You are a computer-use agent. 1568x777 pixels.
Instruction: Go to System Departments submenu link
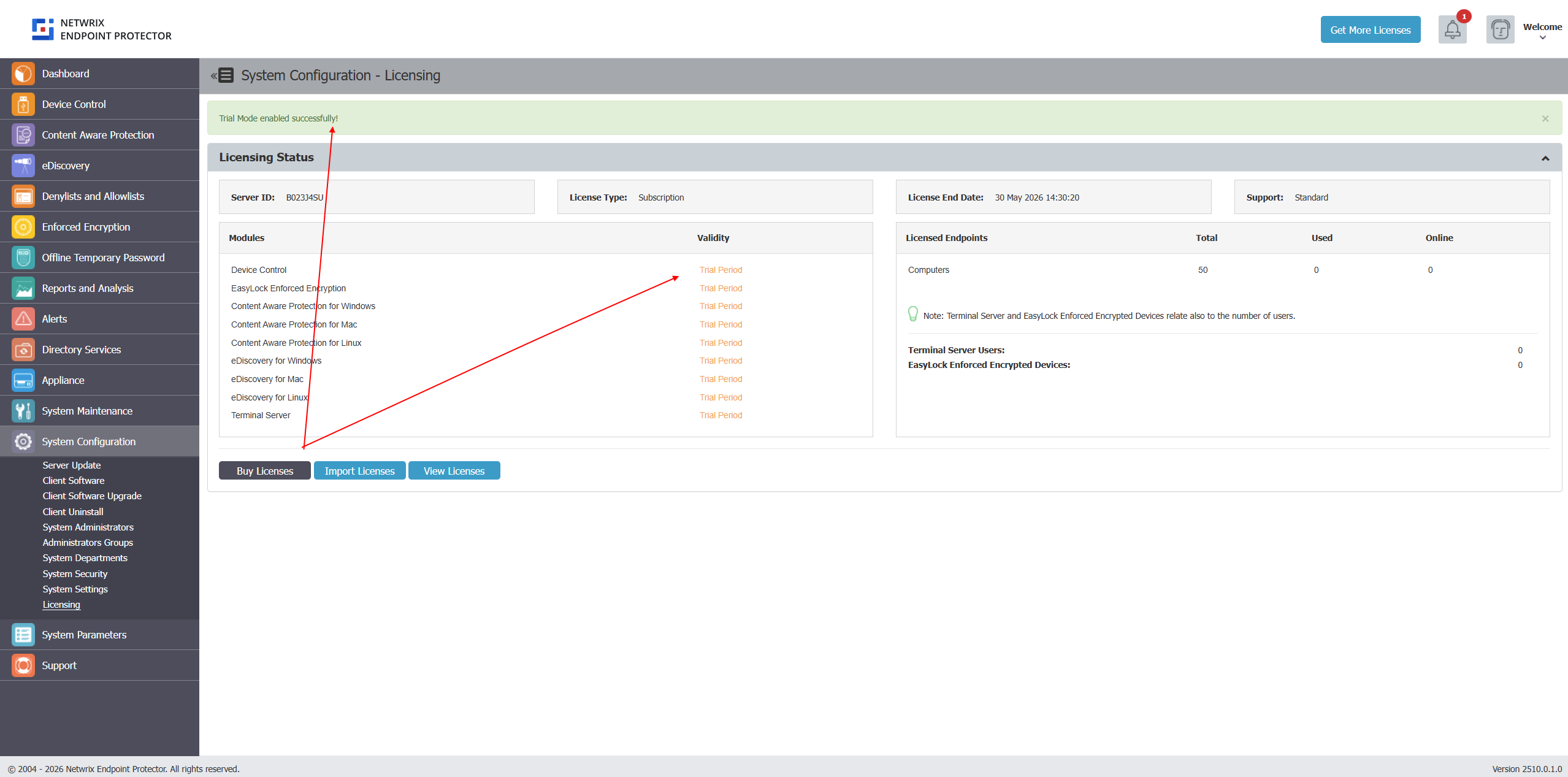coord(85,558)
